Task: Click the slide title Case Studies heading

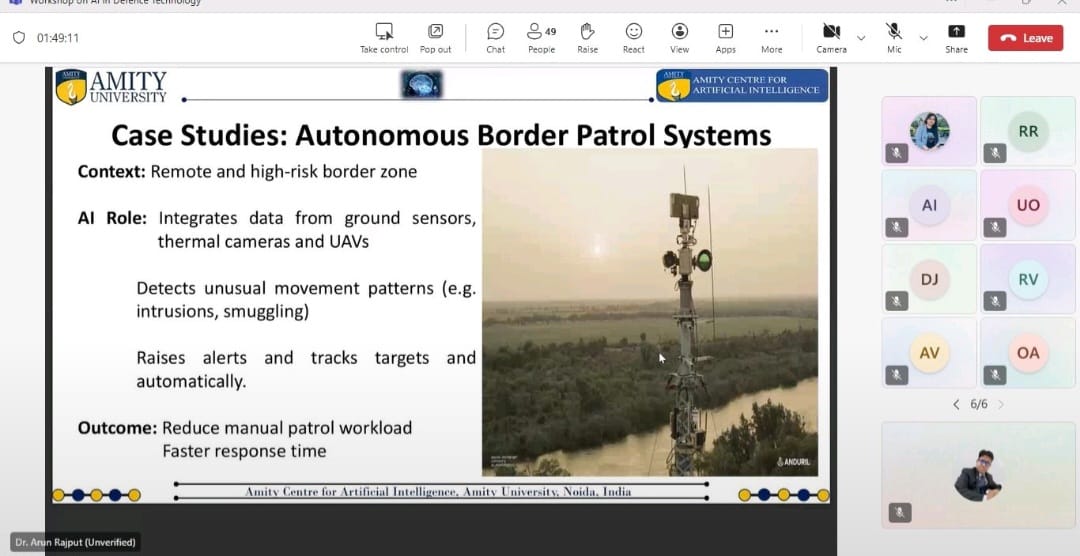Action: pos(441,135)
